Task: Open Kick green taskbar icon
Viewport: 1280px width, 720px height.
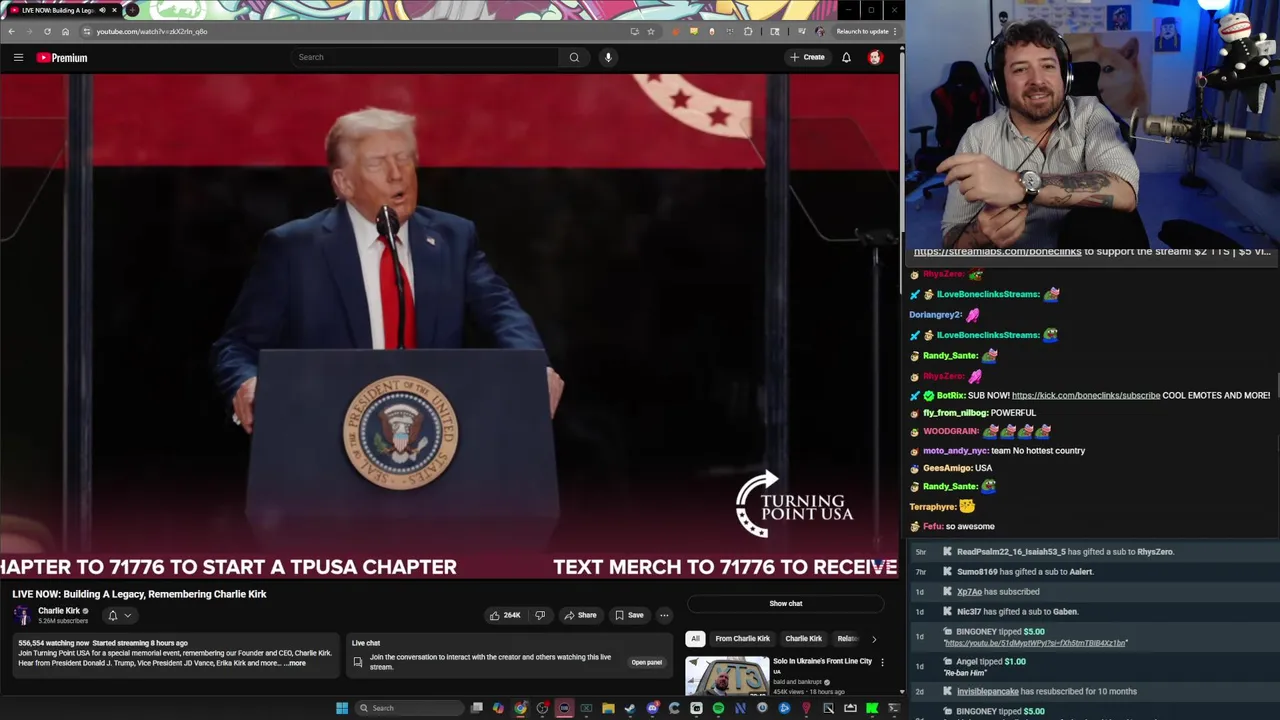Action: click(x=871, y=708)
